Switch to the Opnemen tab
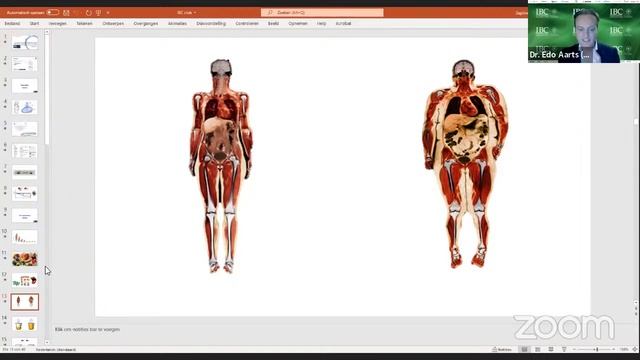640x360 pixels. [x=298, y=24]
